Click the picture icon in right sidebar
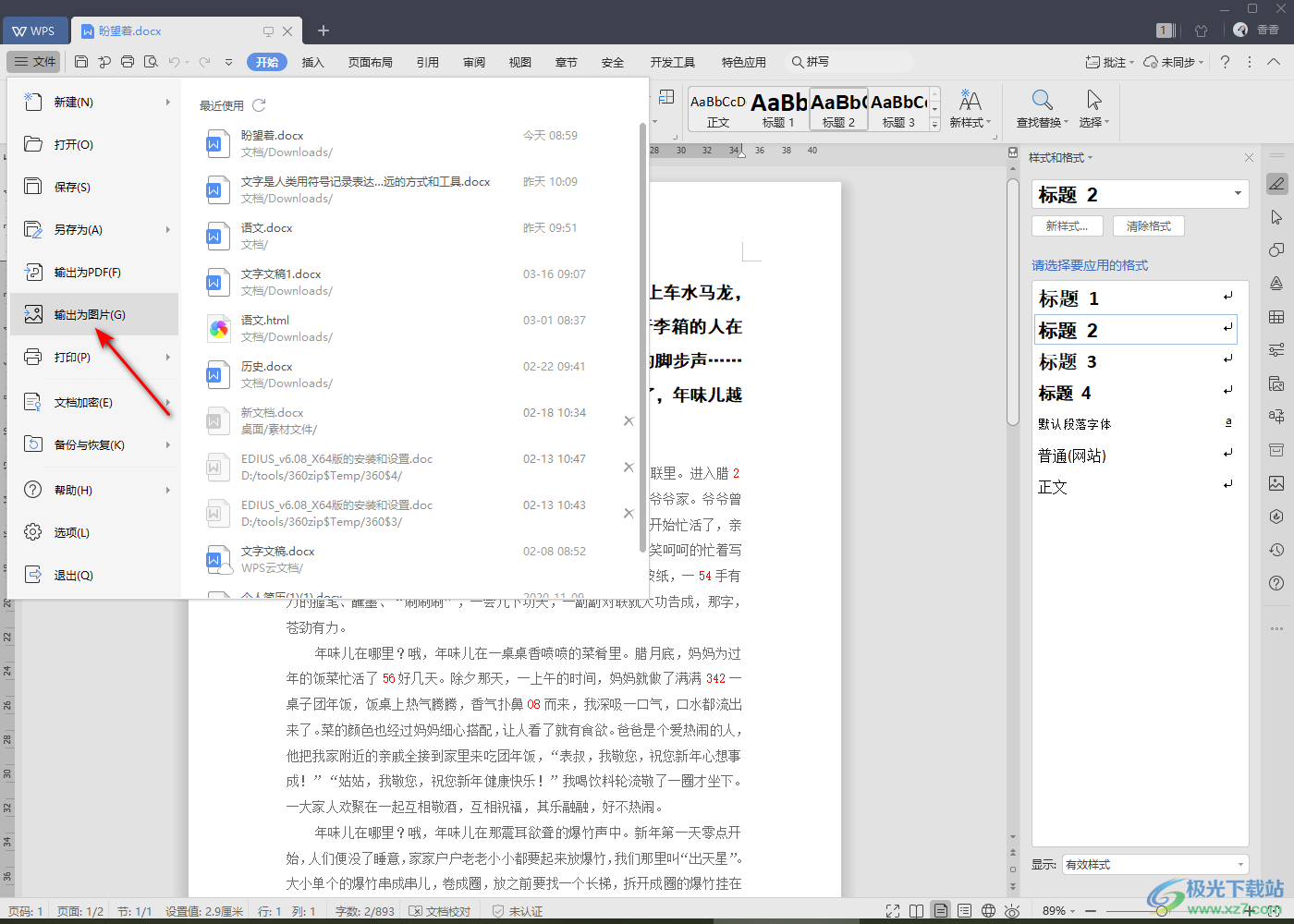Viewport: 1294px width, 924px height. (1276, 483)
